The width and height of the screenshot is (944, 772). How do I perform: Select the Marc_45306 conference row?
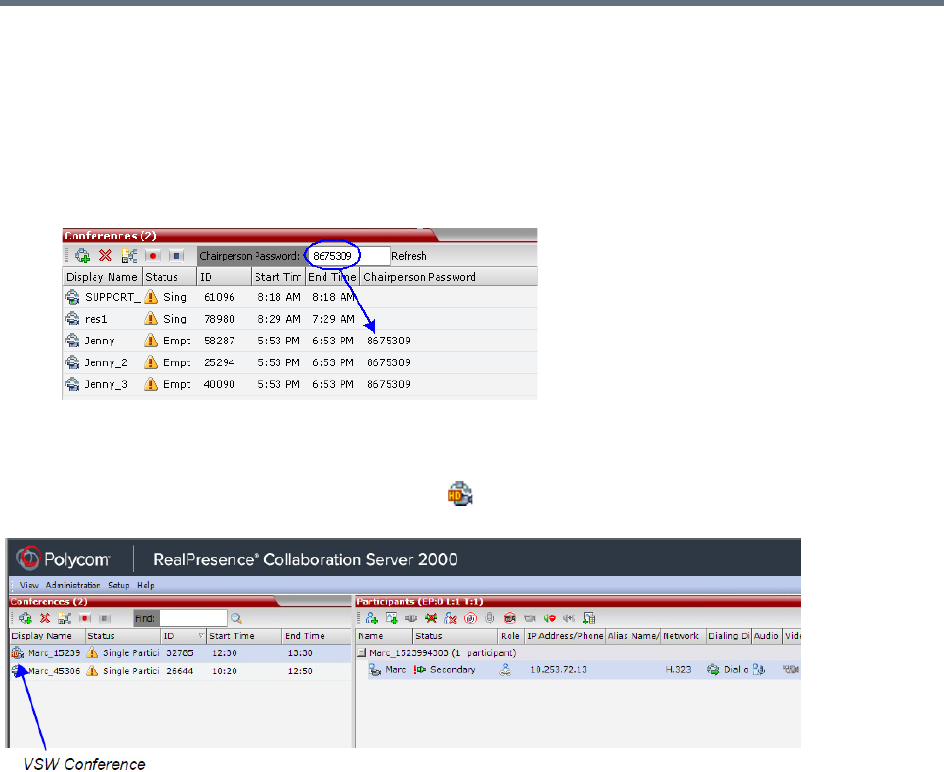click(181, 671)
